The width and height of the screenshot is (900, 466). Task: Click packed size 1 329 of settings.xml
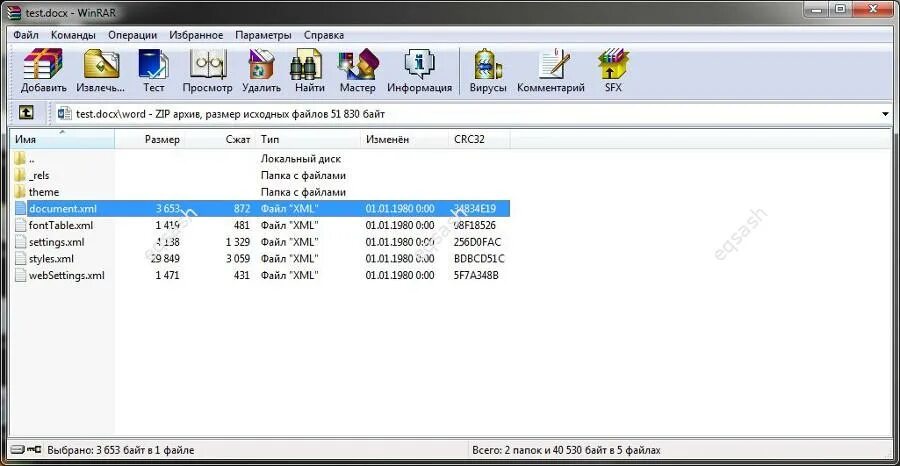tap(238, 242)
